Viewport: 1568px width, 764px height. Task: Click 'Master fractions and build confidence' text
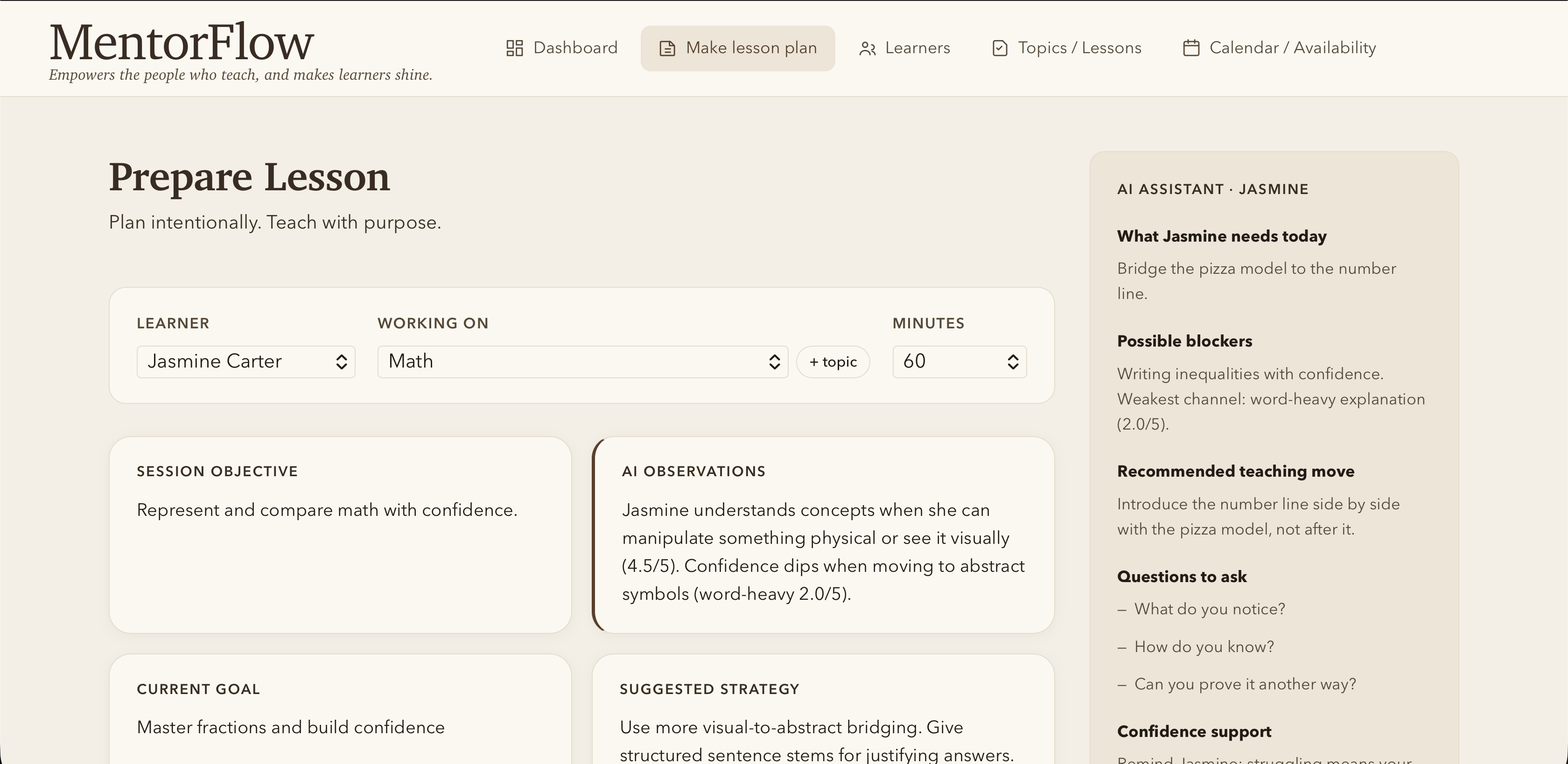[290, 728]
